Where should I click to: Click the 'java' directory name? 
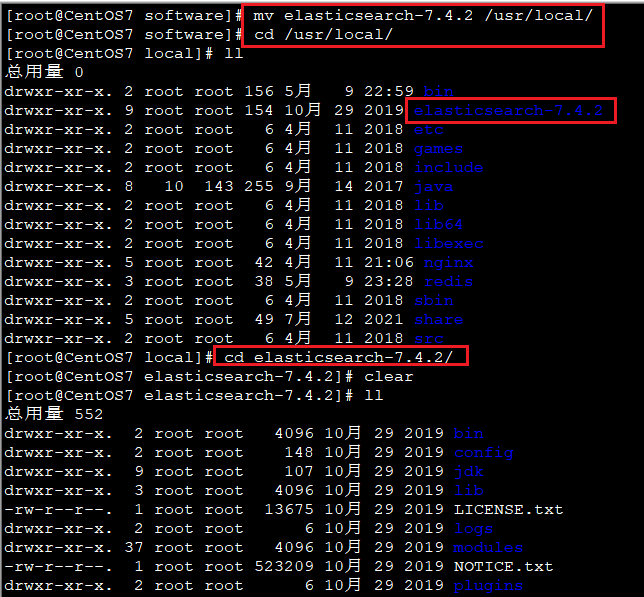point(433,187)
